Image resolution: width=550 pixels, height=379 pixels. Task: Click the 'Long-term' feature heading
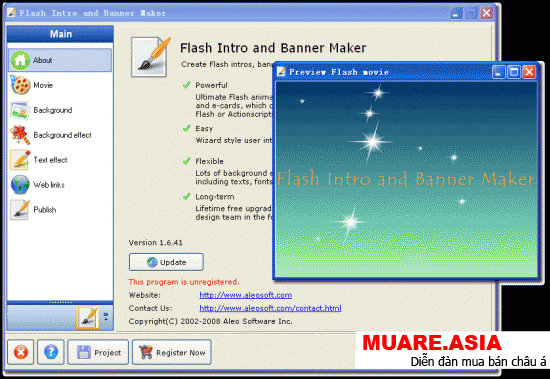click(215, 197)
